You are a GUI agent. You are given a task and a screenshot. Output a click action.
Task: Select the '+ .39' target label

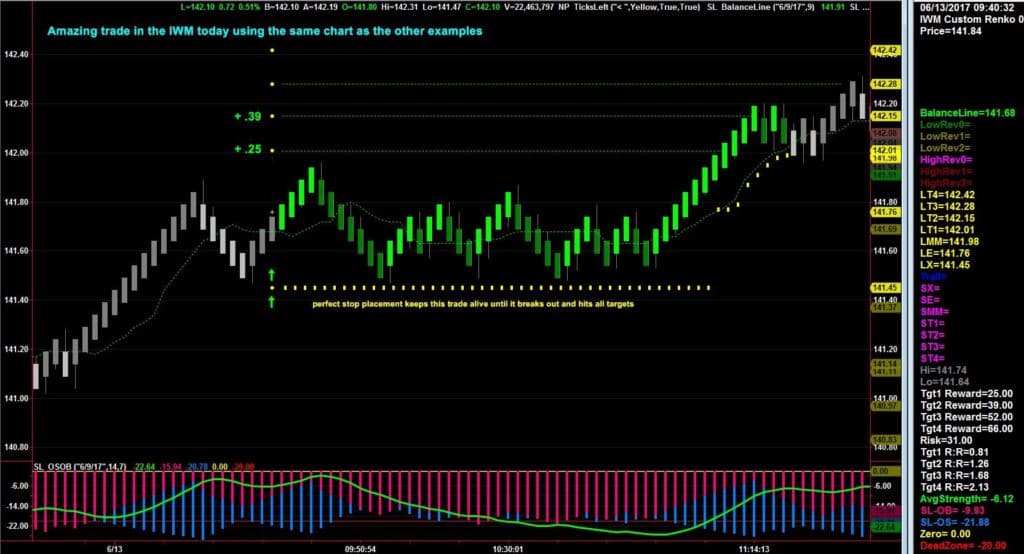click(248, 116)
